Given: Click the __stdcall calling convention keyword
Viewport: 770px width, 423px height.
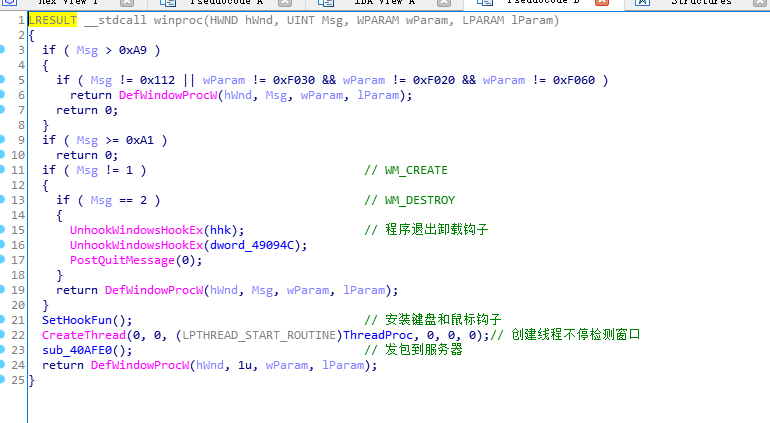Looking at the screenshot, I should [115, 20].
